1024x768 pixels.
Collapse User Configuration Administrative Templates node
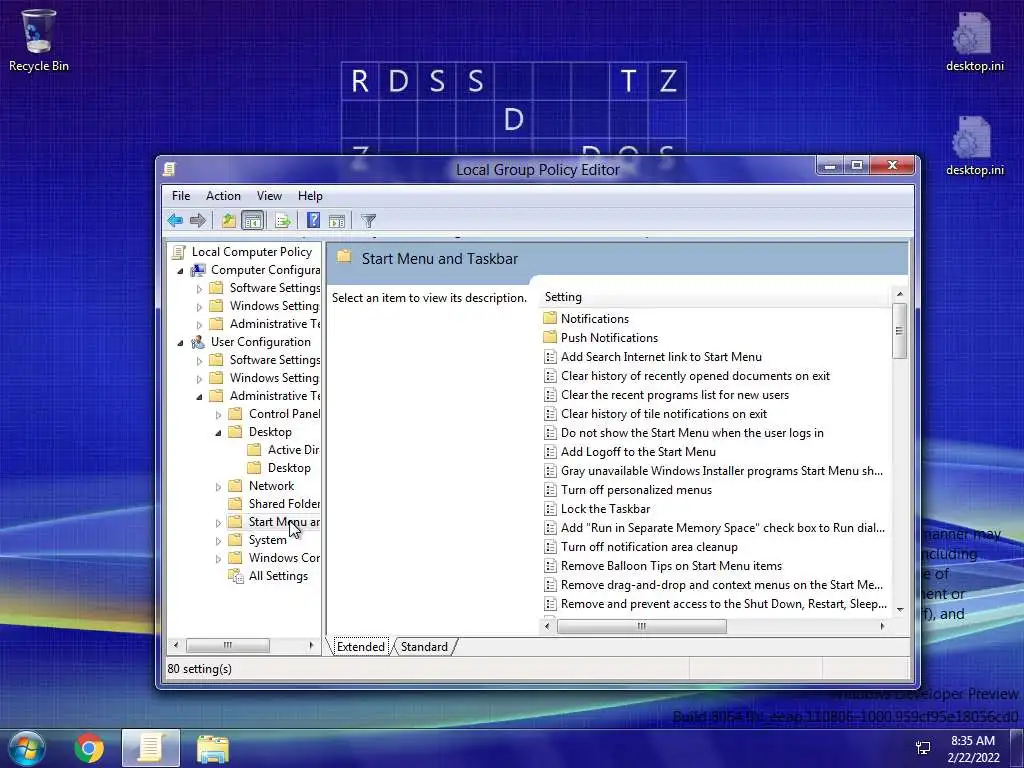[200, 396]
